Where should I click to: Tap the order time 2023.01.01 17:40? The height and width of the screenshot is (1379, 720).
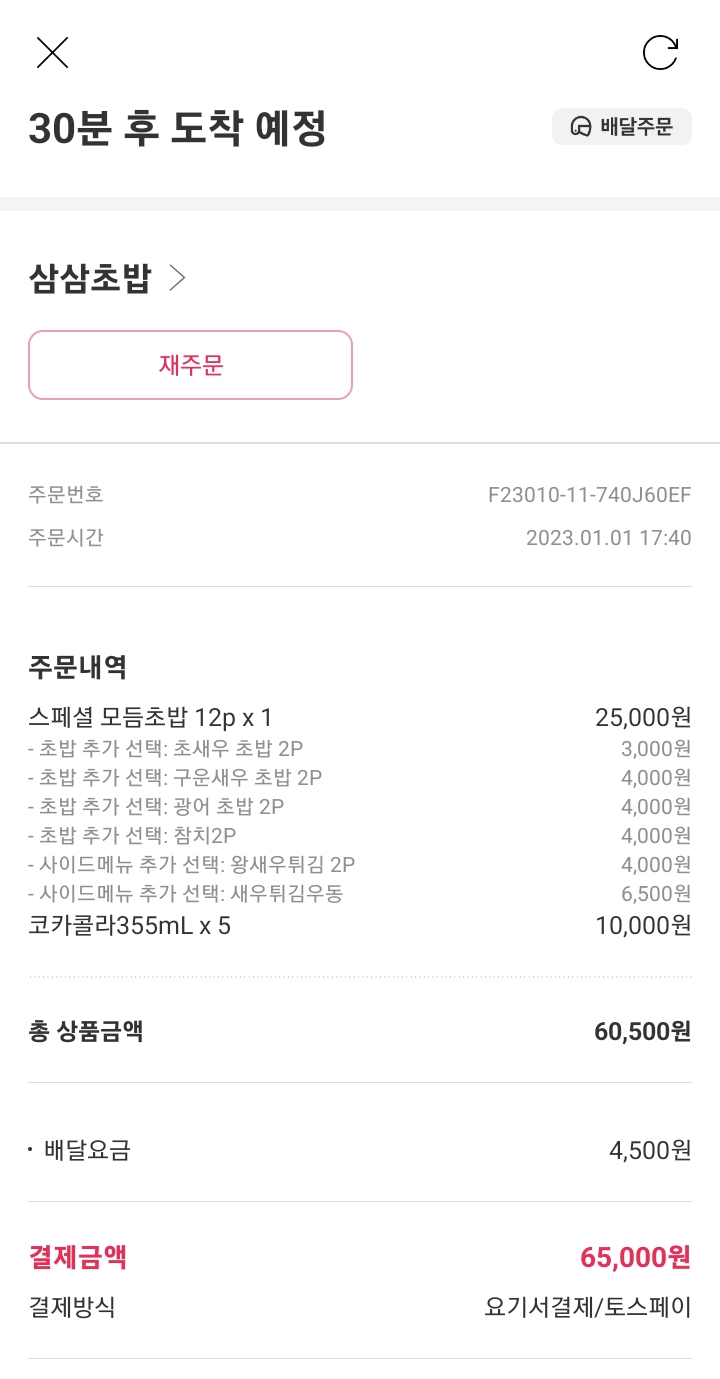608,538
